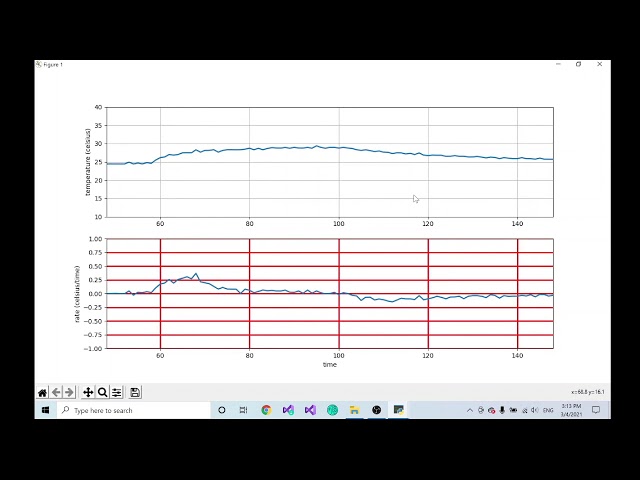Go back to the previous plot view
The image size is (640, 480).
pyautogui.click(x=56, y=393)
